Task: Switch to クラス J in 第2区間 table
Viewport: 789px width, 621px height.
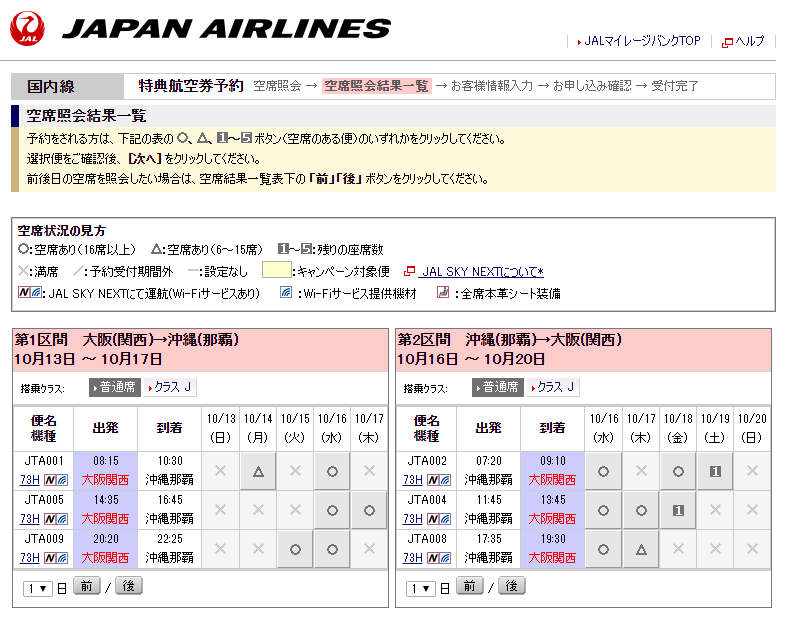Action: coord(553,387)
